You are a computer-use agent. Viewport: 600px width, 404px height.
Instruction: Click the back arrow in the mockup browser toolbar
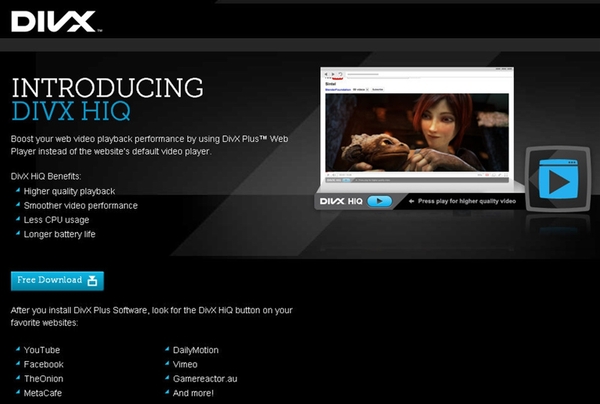pyautogui.click(x=326, y=74)
